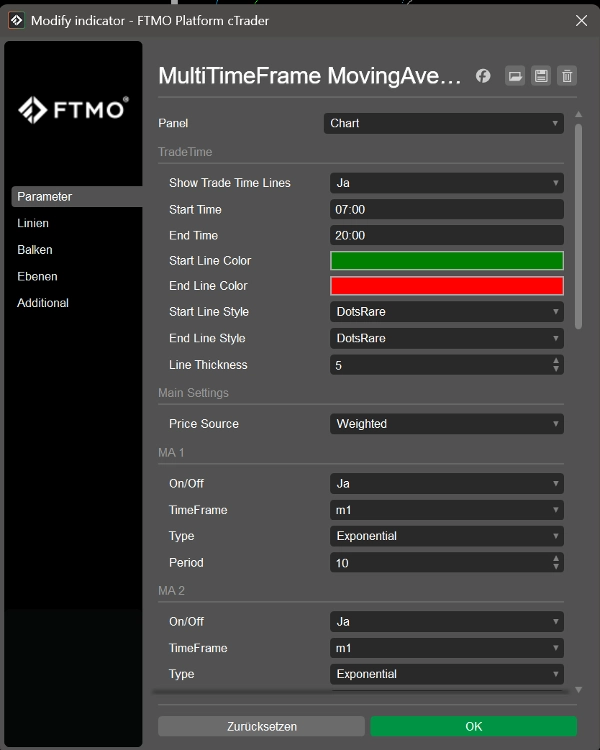Click the Price Source label
The width and height of the screenshot is (600, 750).
tap(204, 424)
